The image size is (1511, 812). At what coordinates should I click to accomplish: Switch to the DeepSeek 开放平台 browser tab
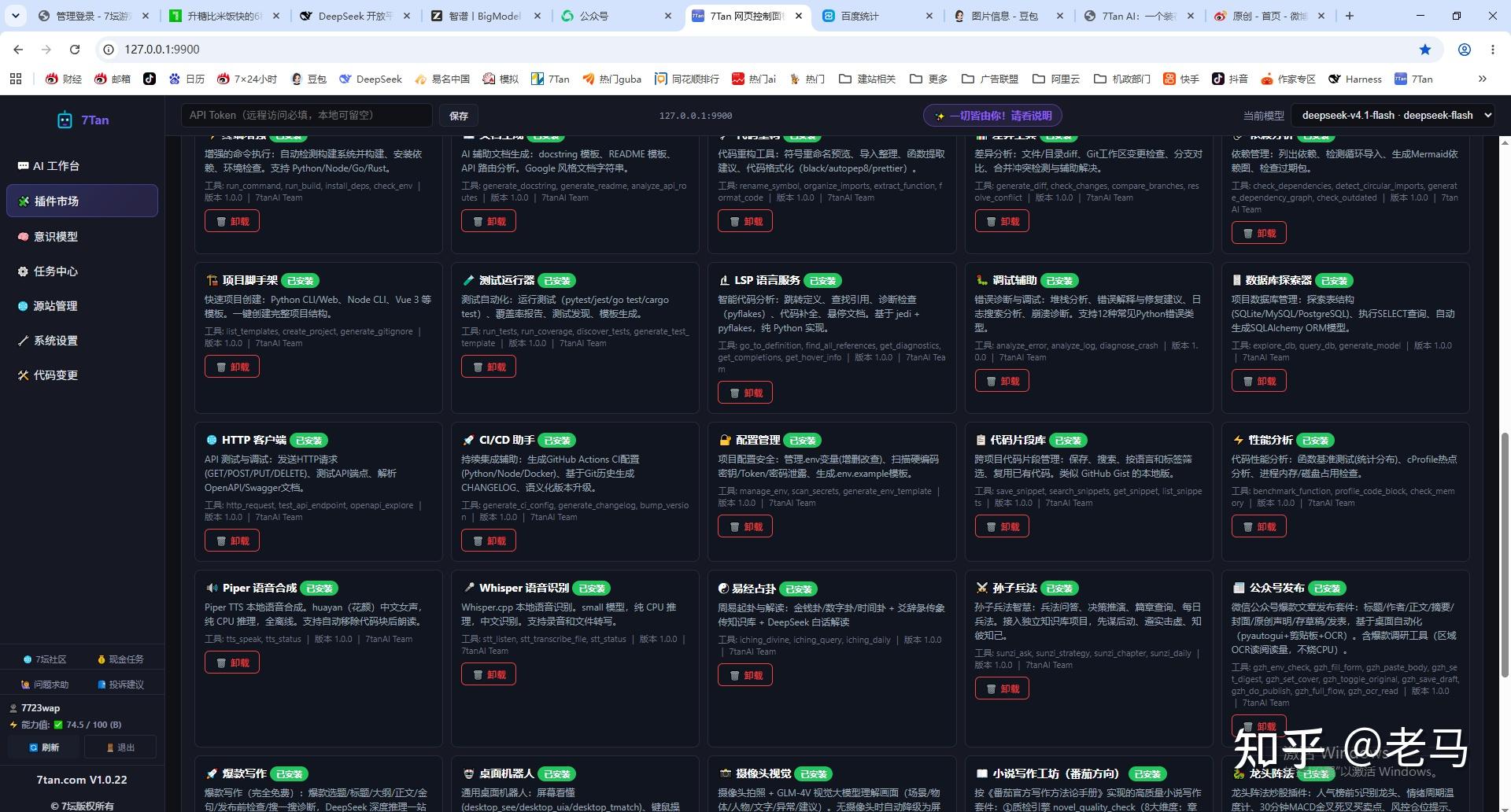click(356, 16)
